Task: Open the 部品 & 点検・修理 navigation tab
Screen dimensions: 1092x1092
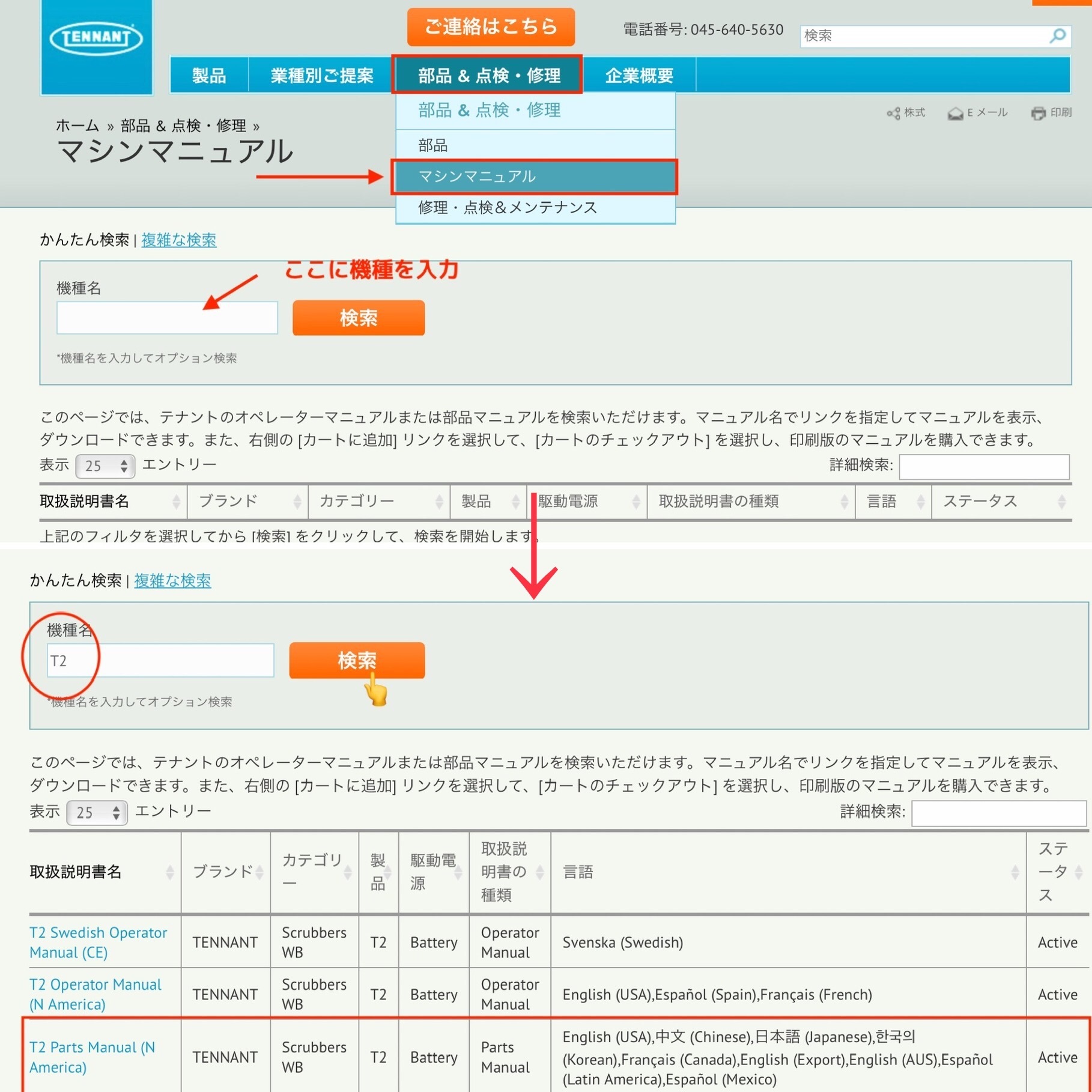Action: (x=488, y=75)
